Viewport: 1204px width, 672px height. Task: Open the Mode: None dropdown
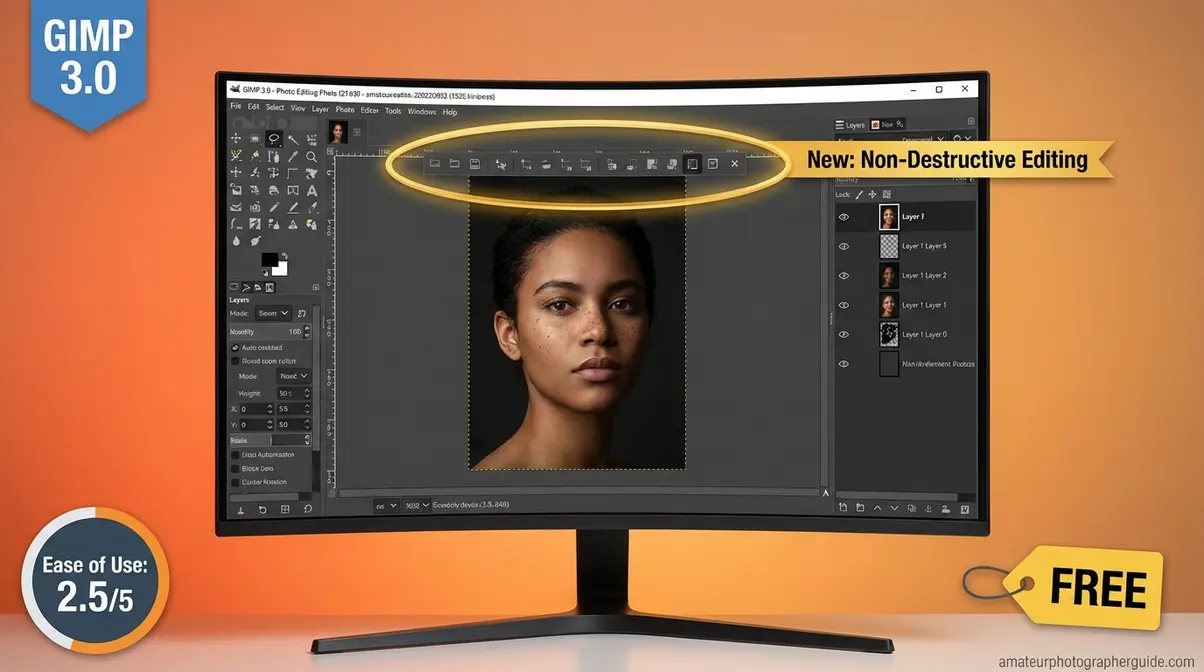(x=292, y=376)
